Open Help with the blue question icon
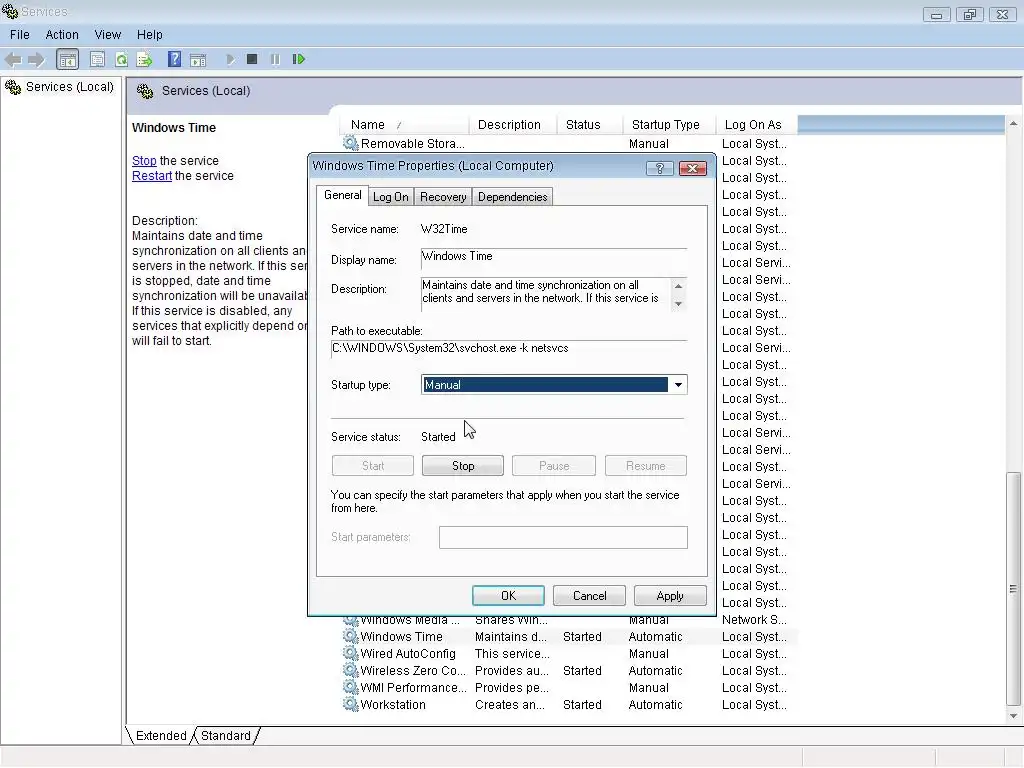1024x768 pixels. [x=174, y=59]
